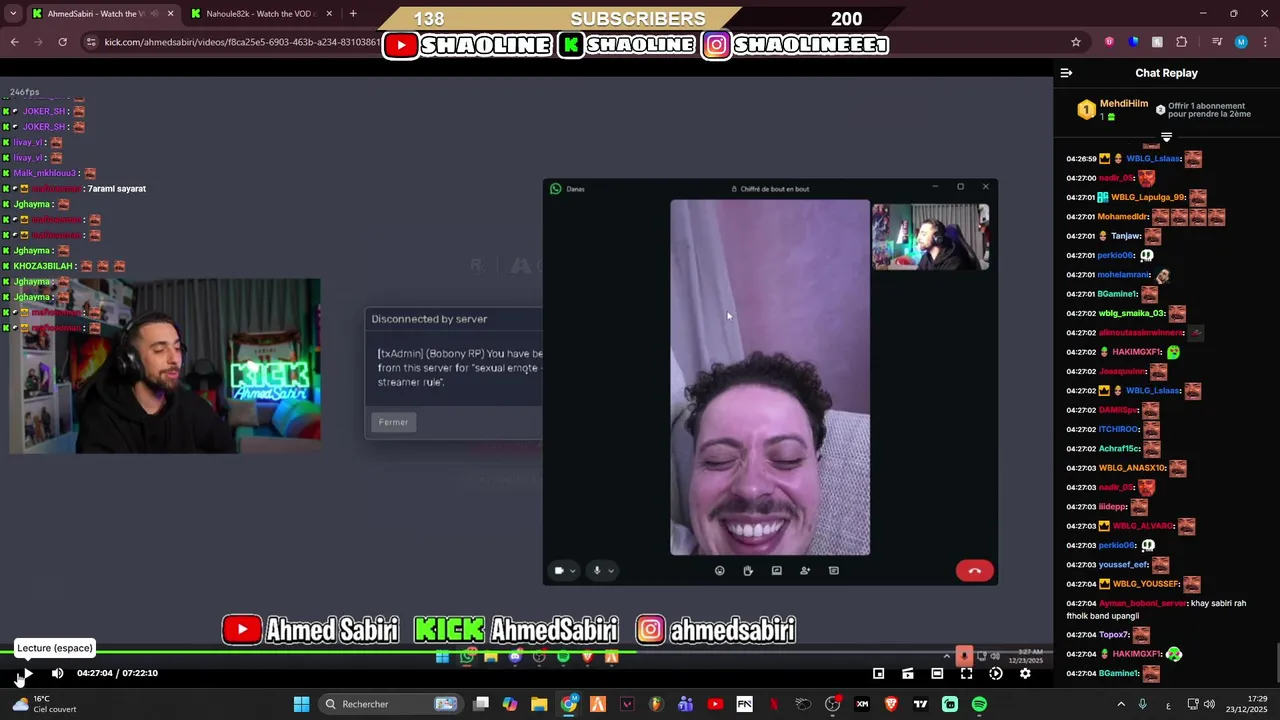This screenshot has height=720, width=1280.
Task: Show hidden system tray icons chevron
Action: click(1121, 704)
